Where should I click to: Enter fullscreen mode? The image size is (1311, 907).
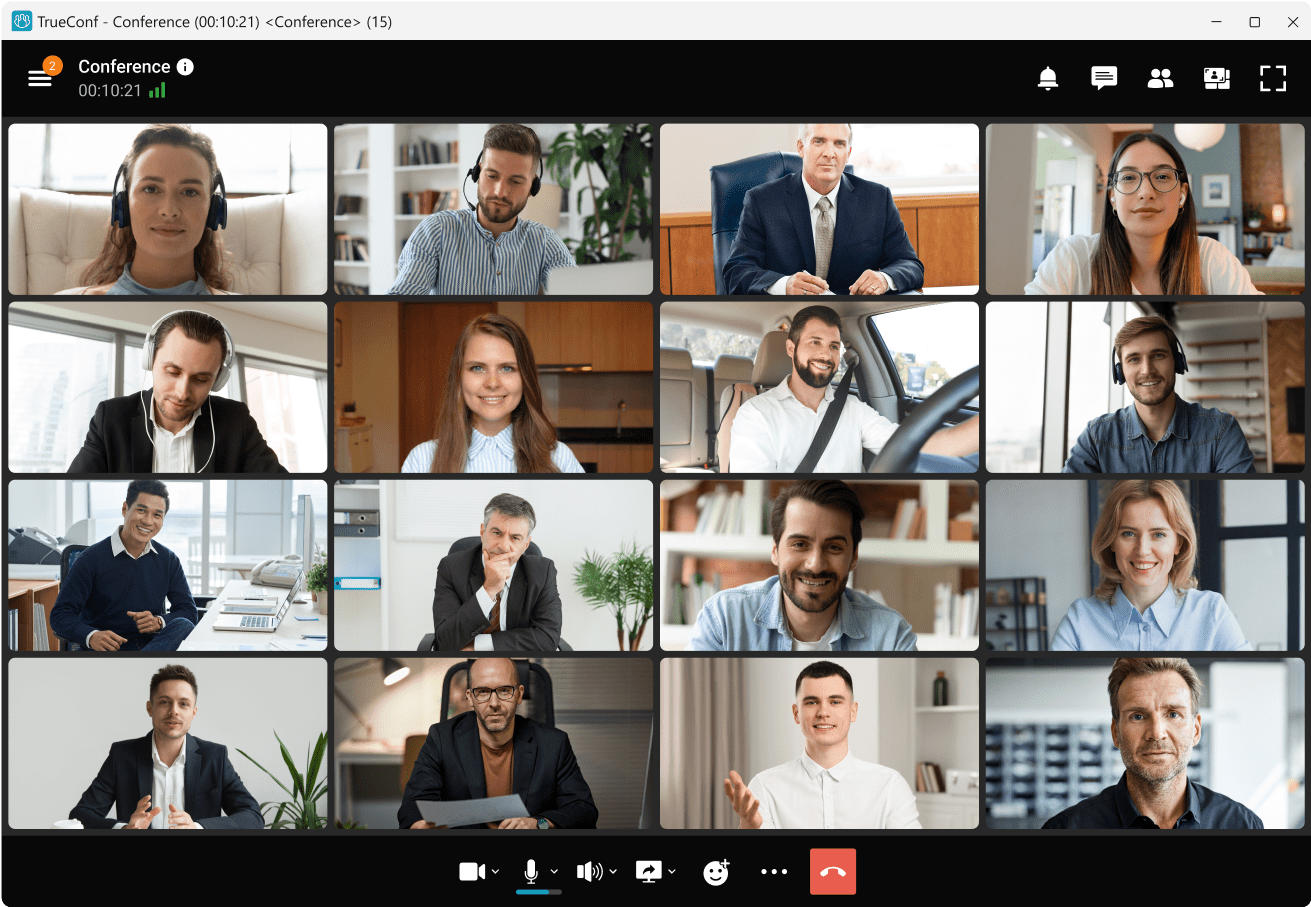tap(1273, 78)
